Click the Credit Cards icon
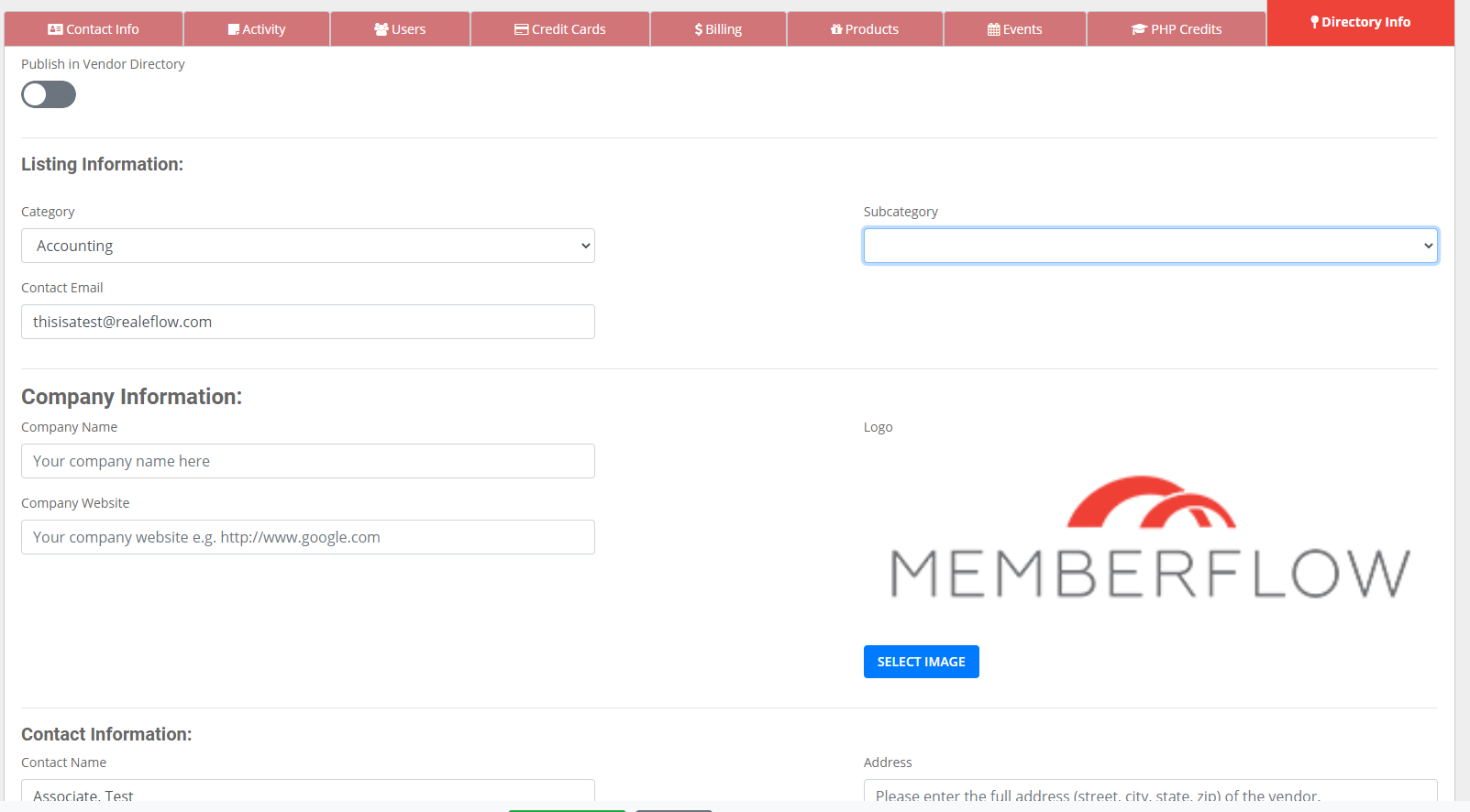 click(521, 29)
